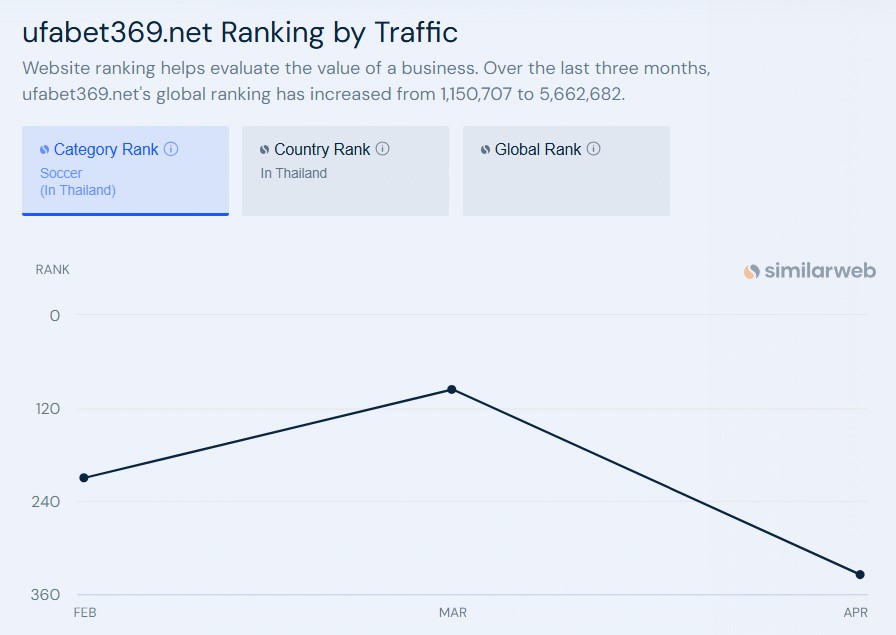Click the FEB axis label
896x635 pixels.
tap(85, 613)
